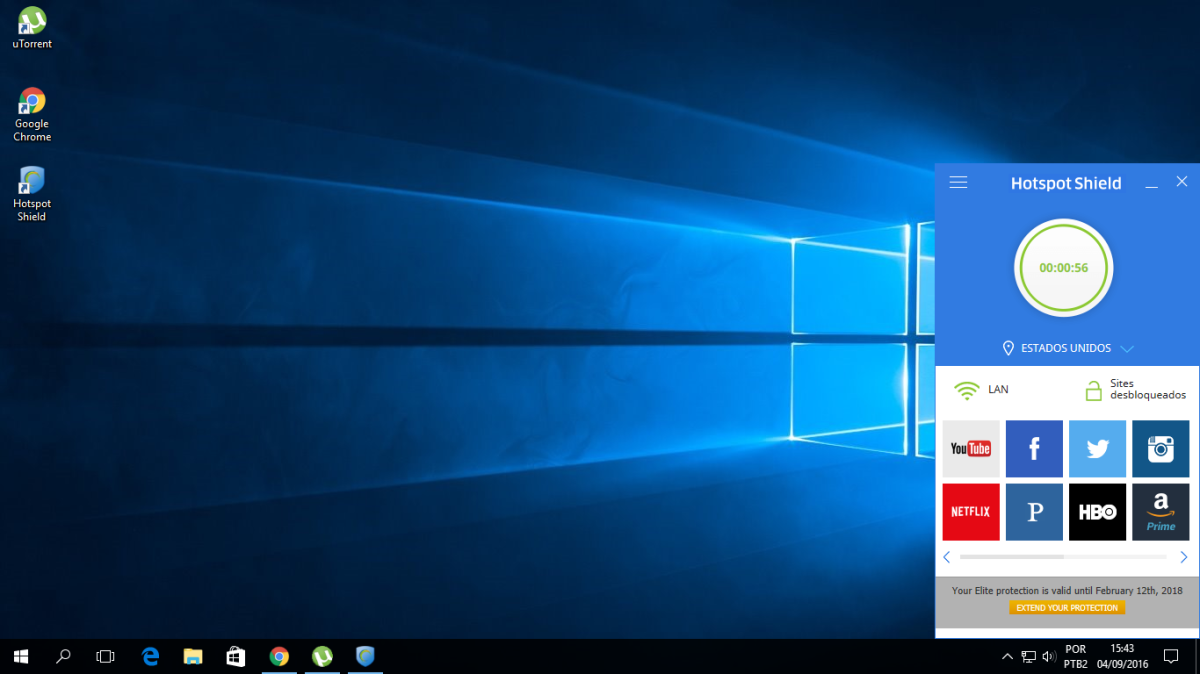Image resolution: width=1200 pixels, height=674 pixels.
Task: Launch Microsoft Edge from taskbar
Action: [x=151, y=657]
